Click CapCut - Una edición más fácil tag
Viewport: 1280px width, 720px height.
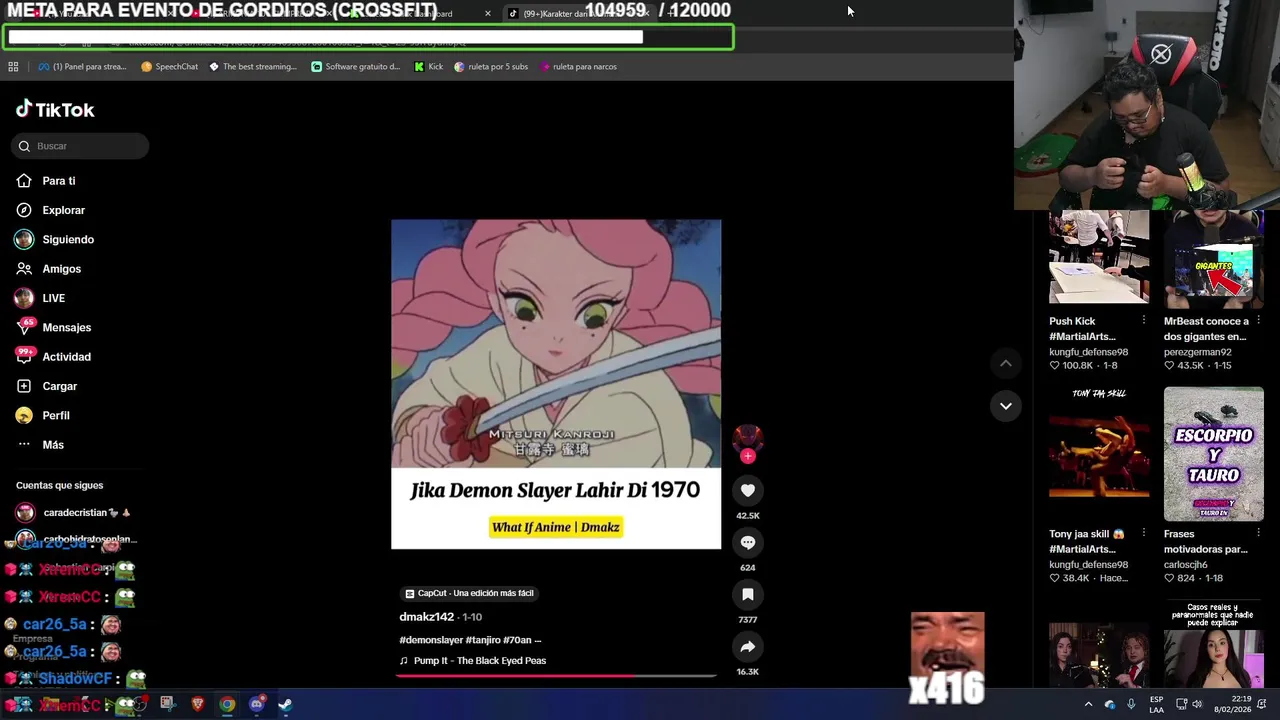[x=469, y=593]
